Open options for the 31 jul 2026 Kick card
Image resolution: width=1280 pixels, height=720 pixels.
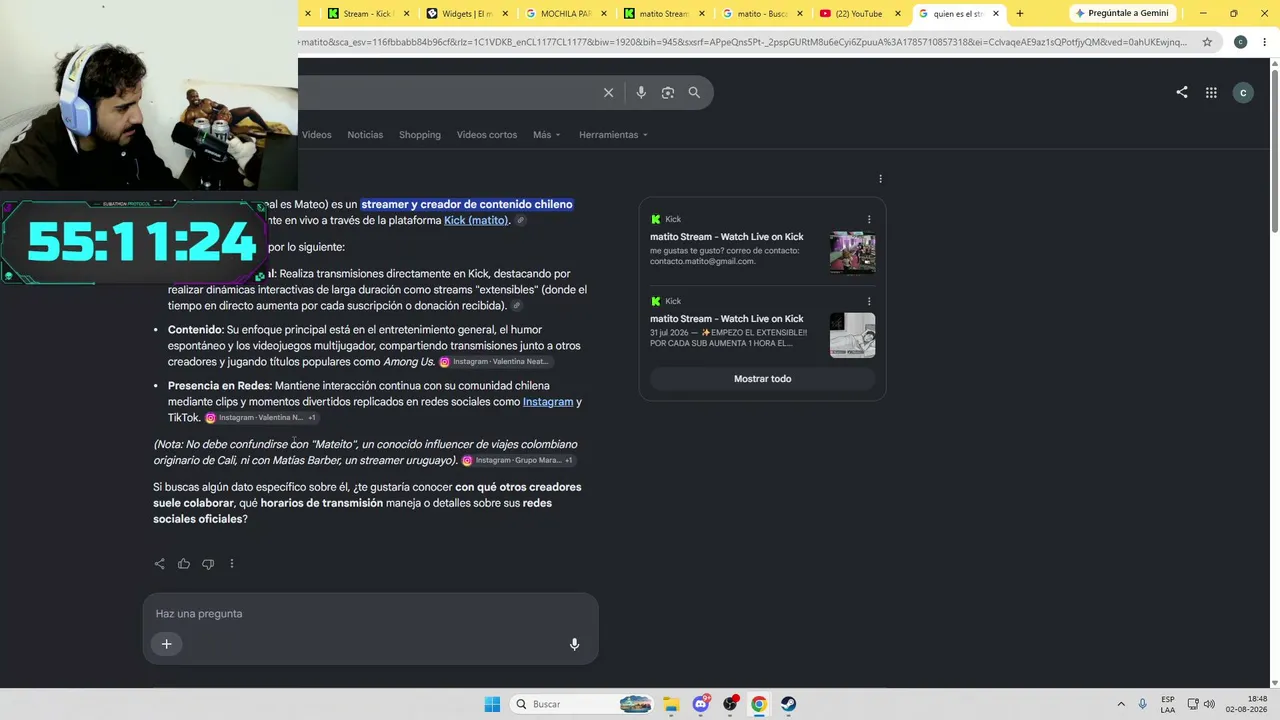pos(869,301)
